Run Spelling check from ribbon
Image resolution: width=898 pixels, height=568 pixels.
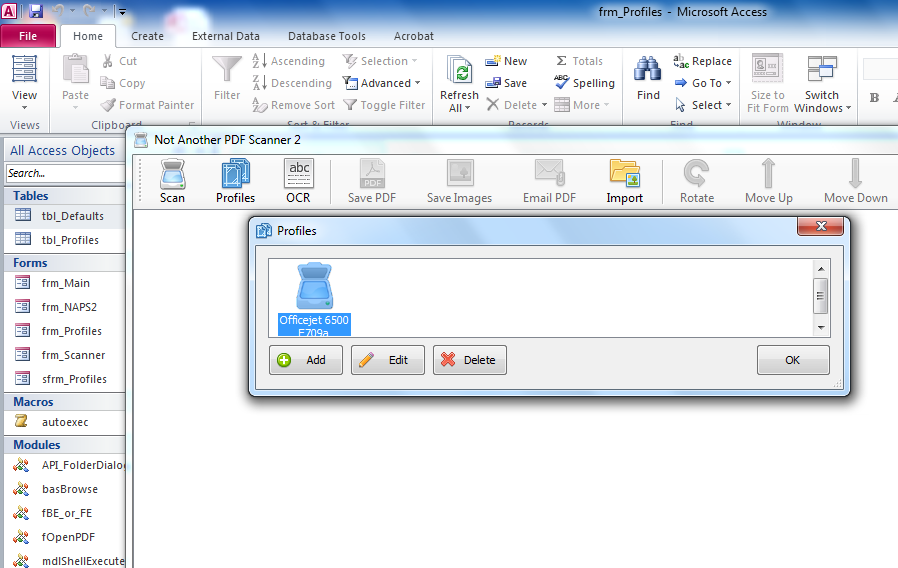pyautogui.click(x=585, y=83)
